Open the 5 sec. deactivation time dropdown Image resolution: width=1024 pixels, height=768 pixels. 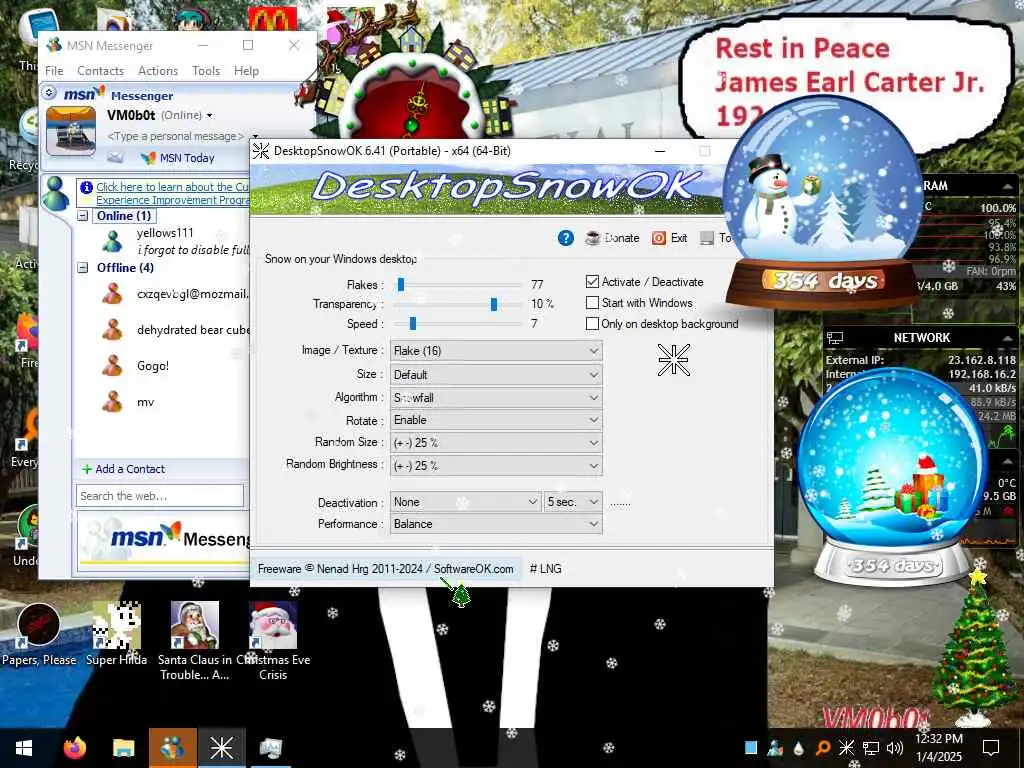(573, 502)
